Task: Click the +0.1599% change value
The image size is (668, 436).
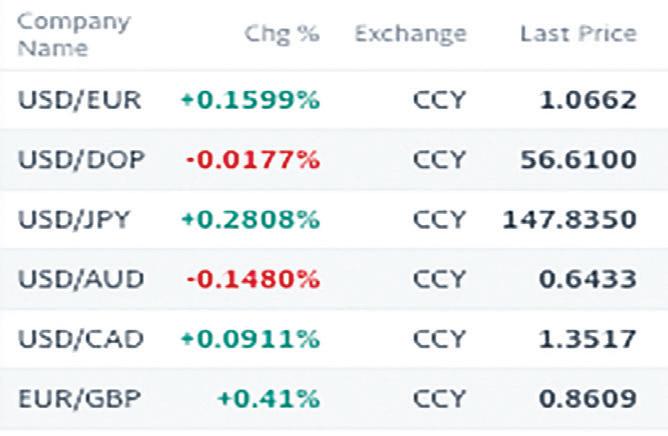Action: tap(250, 100)
